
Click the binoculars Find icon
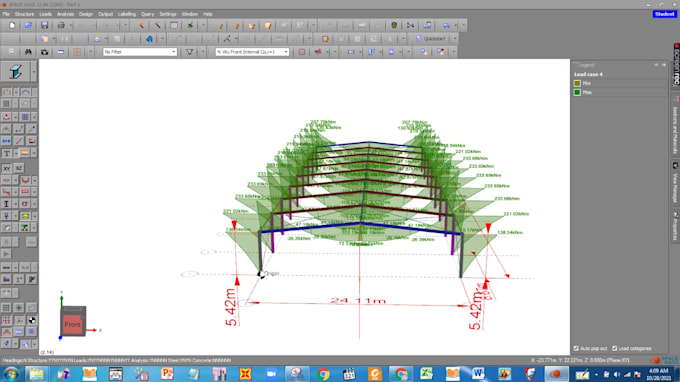(x=28, y=52)
